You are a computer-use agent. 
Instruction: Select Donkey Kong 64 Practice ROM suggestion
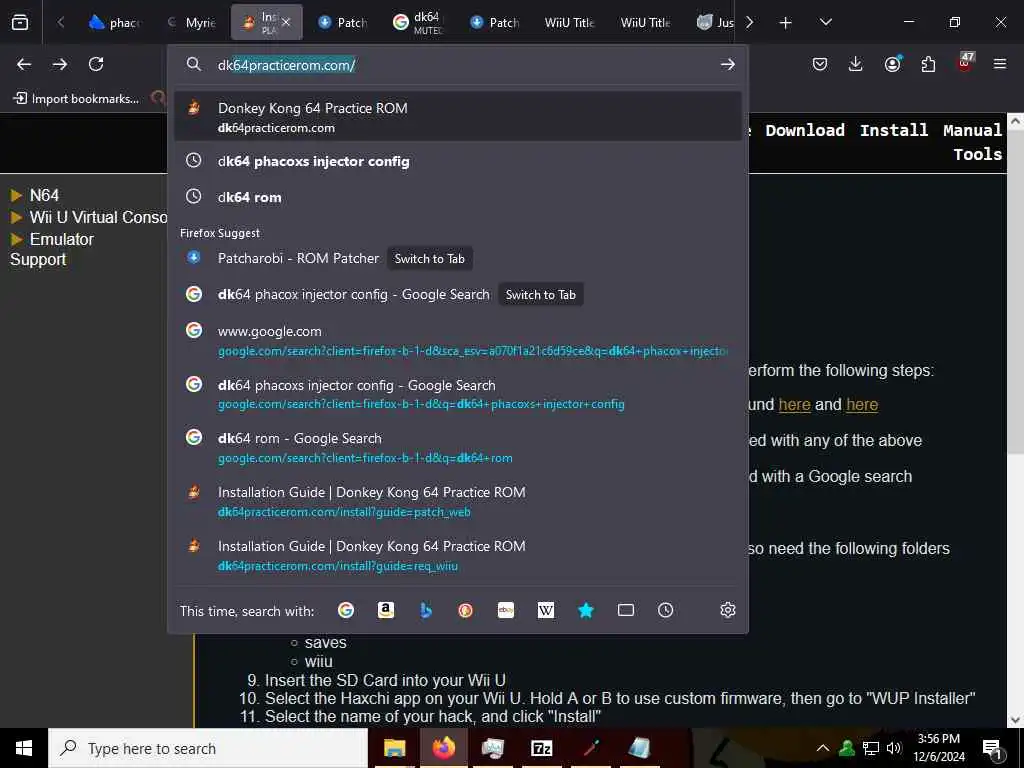[x=458, y=117]
